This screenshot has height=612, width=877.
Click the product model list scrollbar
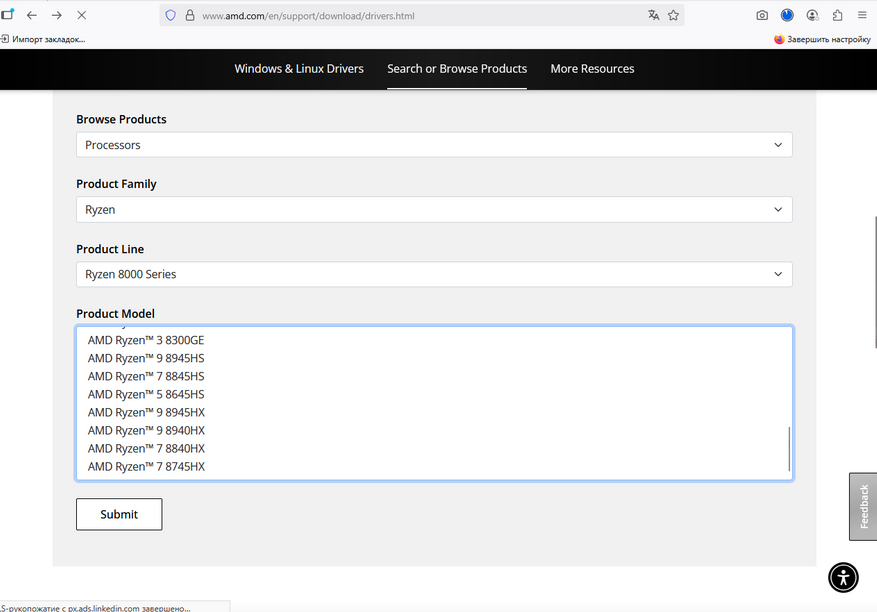tap(789, 448)
